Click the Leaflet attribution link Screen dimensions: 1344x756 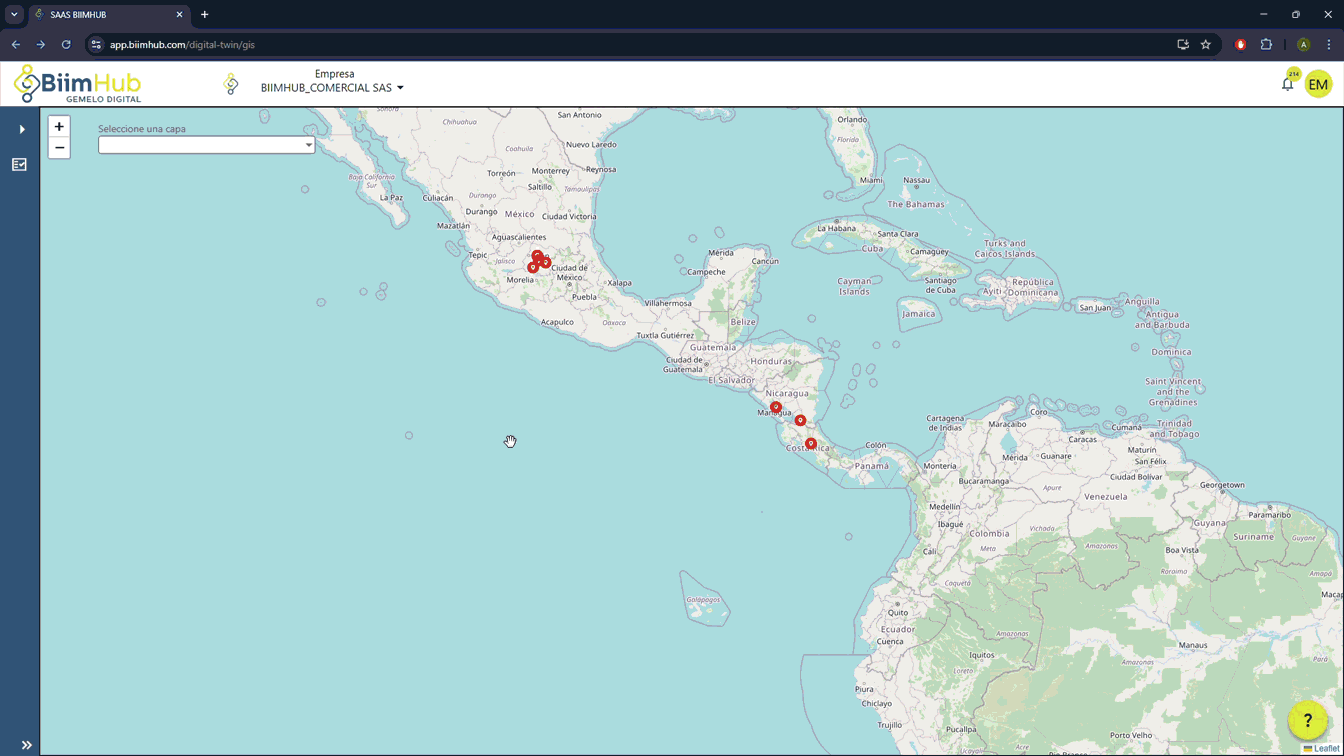click(x=1325, y=748)
